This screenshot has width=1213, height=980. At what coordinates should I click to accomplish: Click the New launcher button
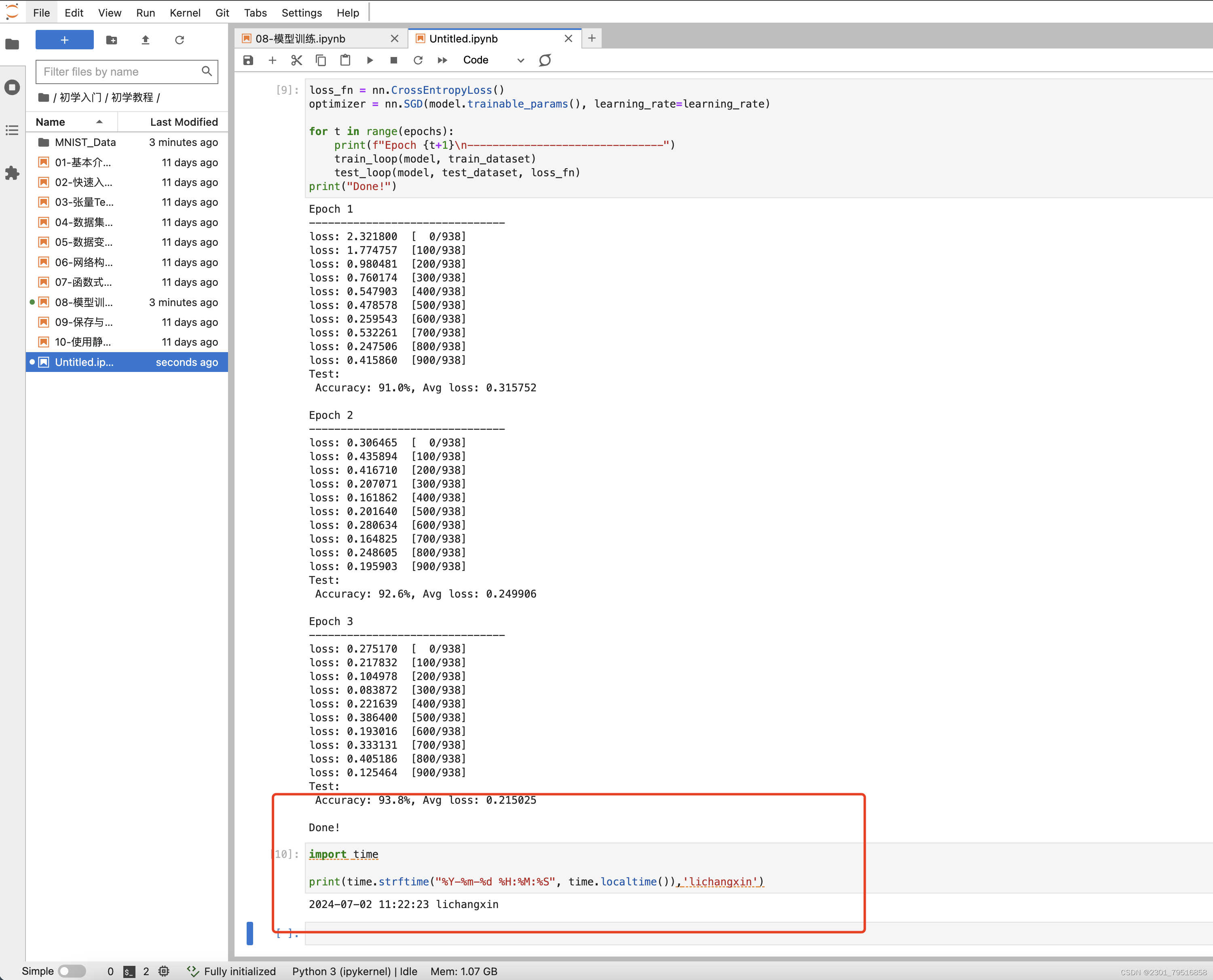pyautogui.click(x=64, y=40)
